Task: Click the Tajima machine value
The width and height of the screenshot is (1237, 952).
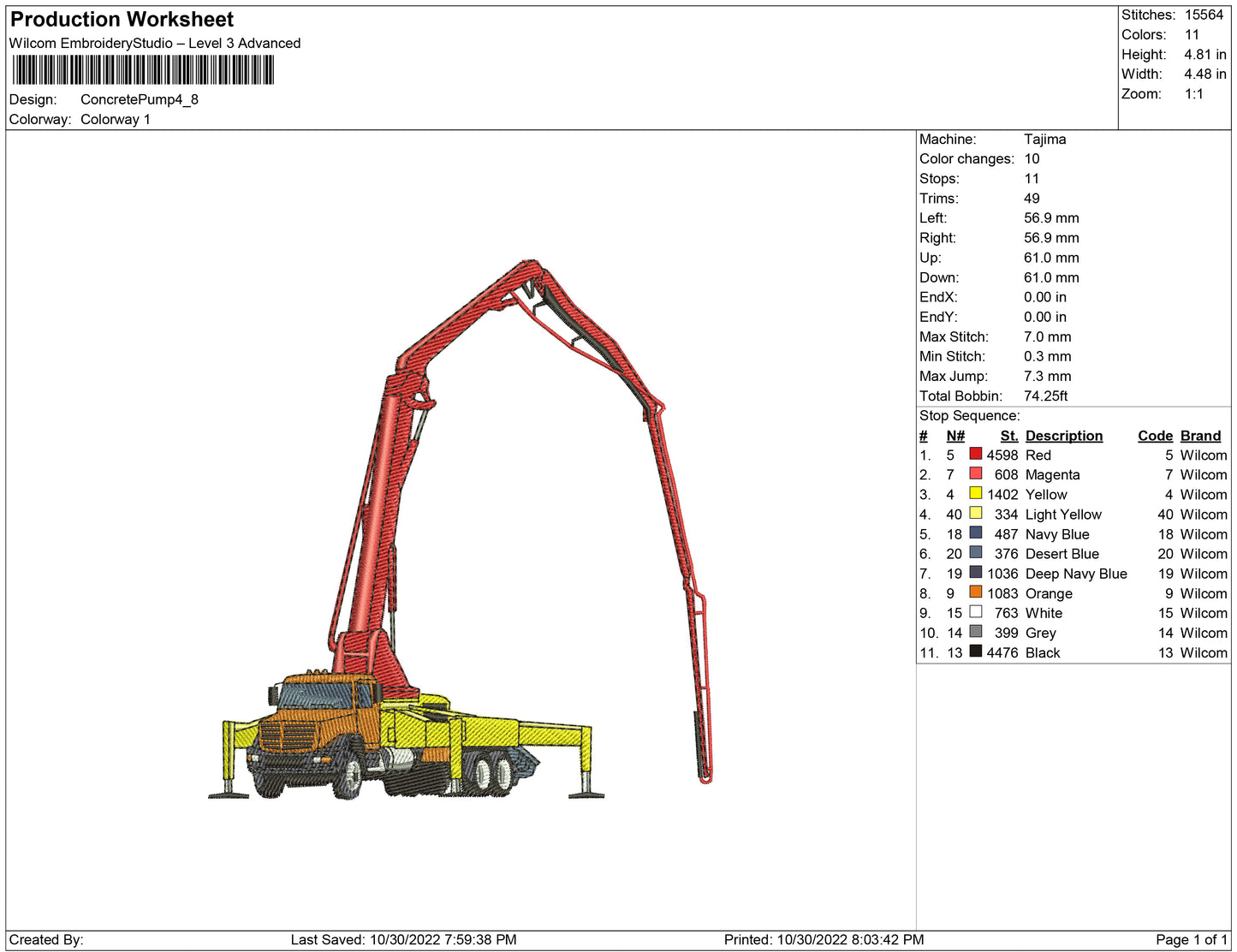Action: pos(1044,140)
